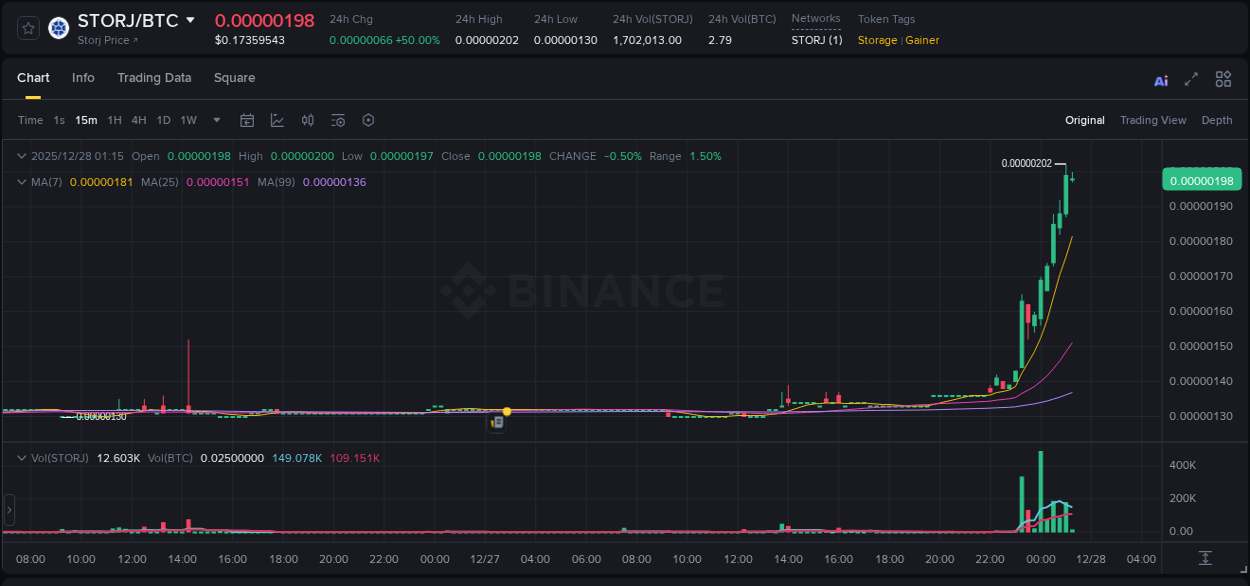Viewport: 1250px width, 586px height.
Task: Expand the left side panel arrow
Action: (x=8, y=510)
